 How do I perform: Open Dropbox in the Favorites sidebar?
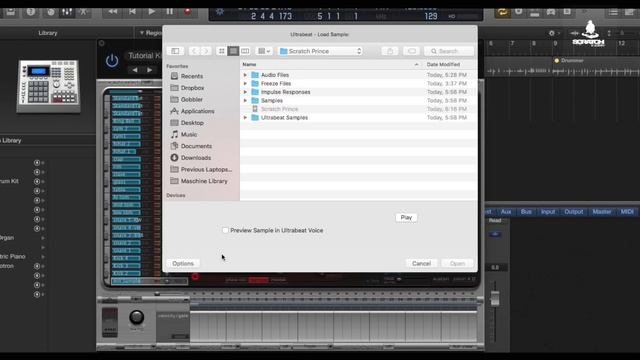(x=192, y=88)
